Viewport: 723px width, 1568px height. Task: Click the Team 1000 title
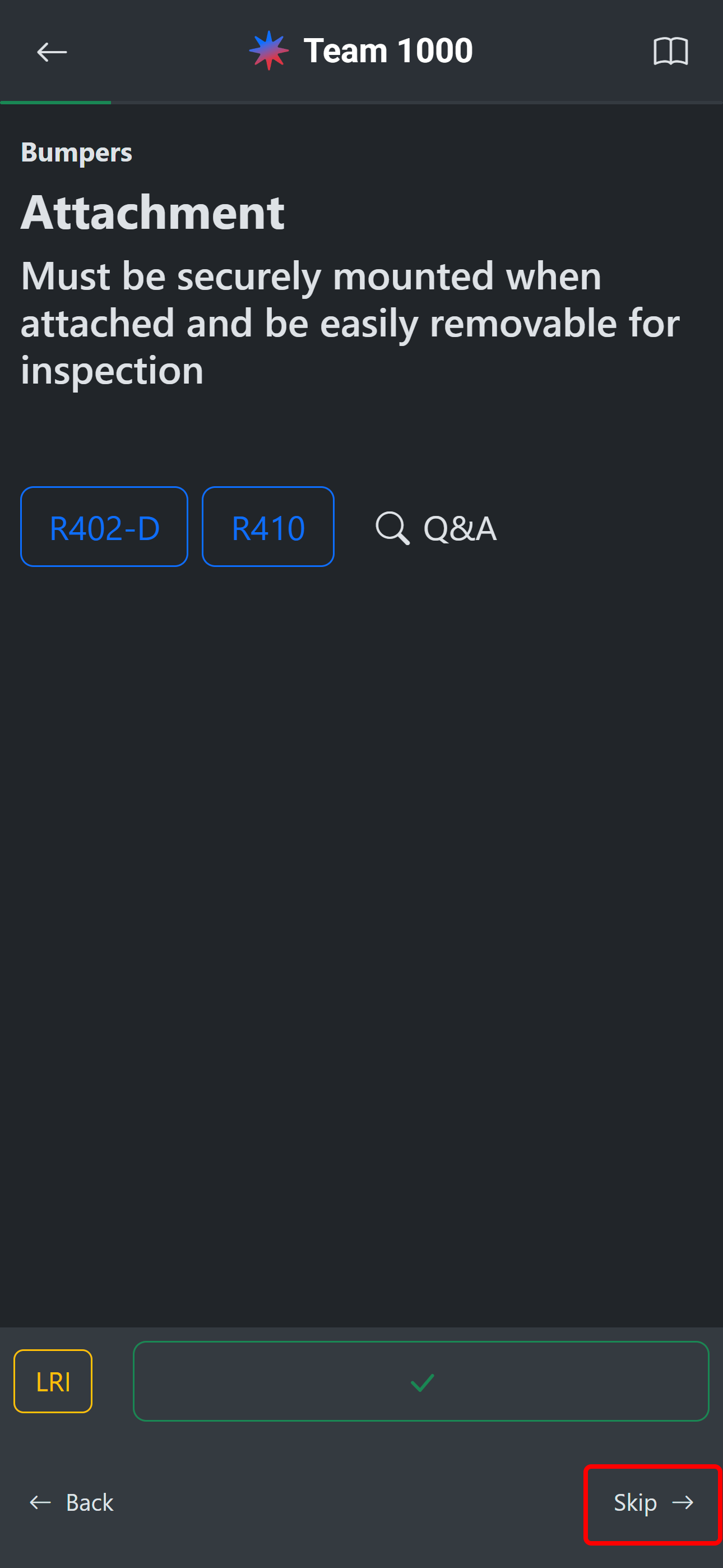[x=388, y=50]
